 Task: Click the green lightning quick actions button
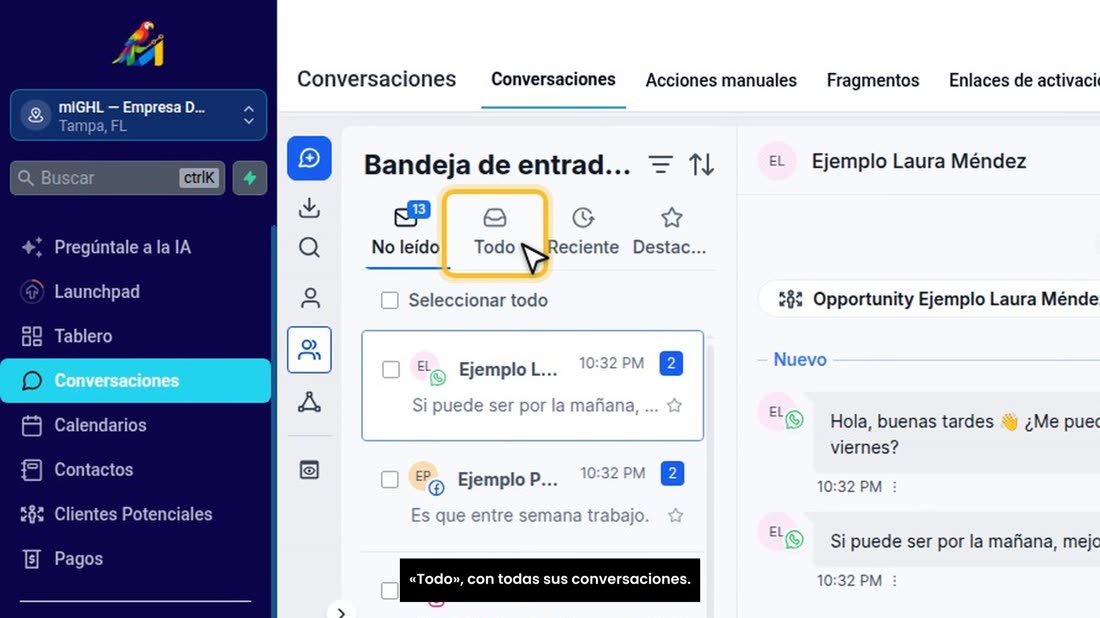coord(250,177)
